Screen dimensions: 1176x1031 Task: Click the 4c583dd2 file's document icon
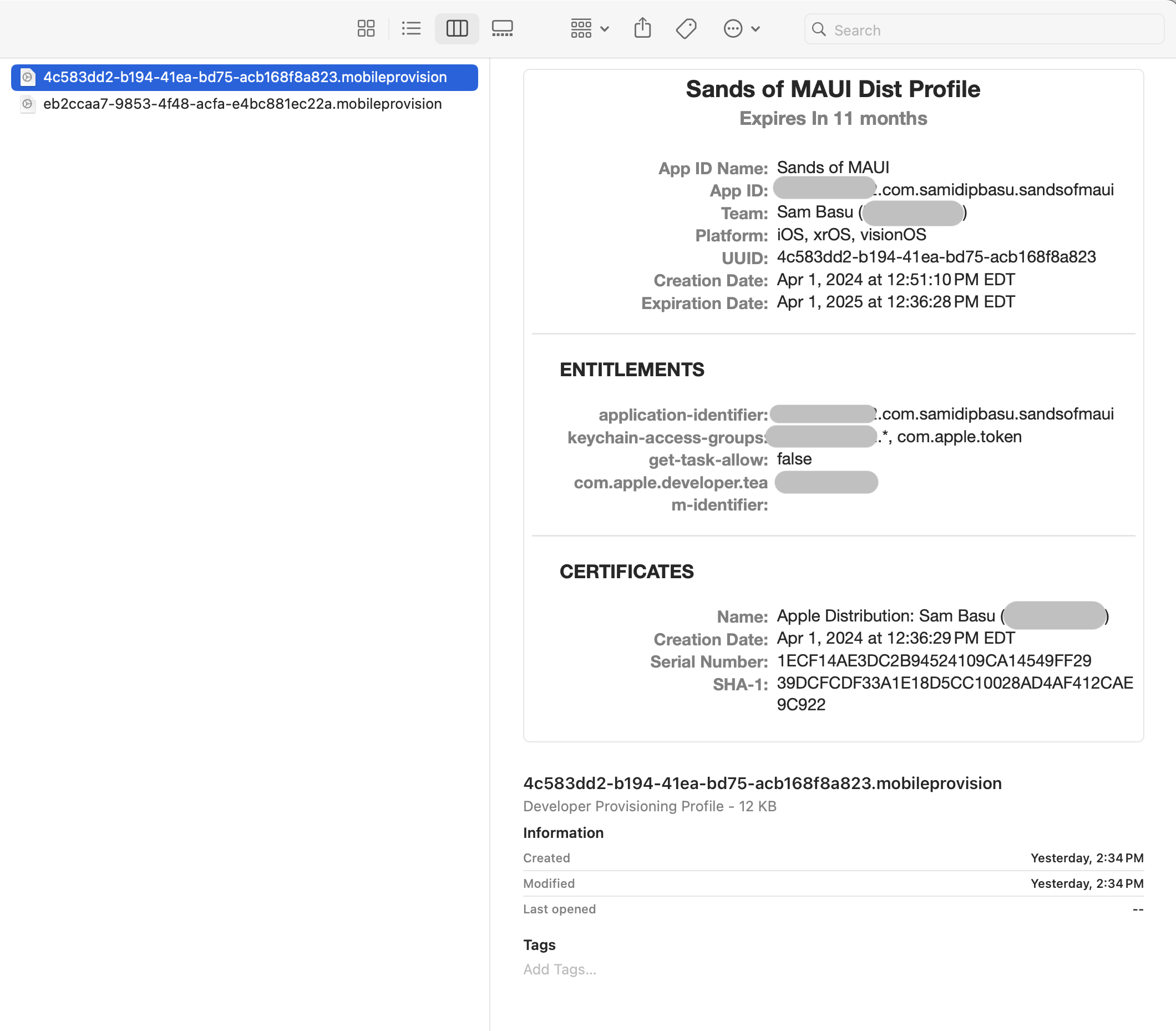point(28,77)
